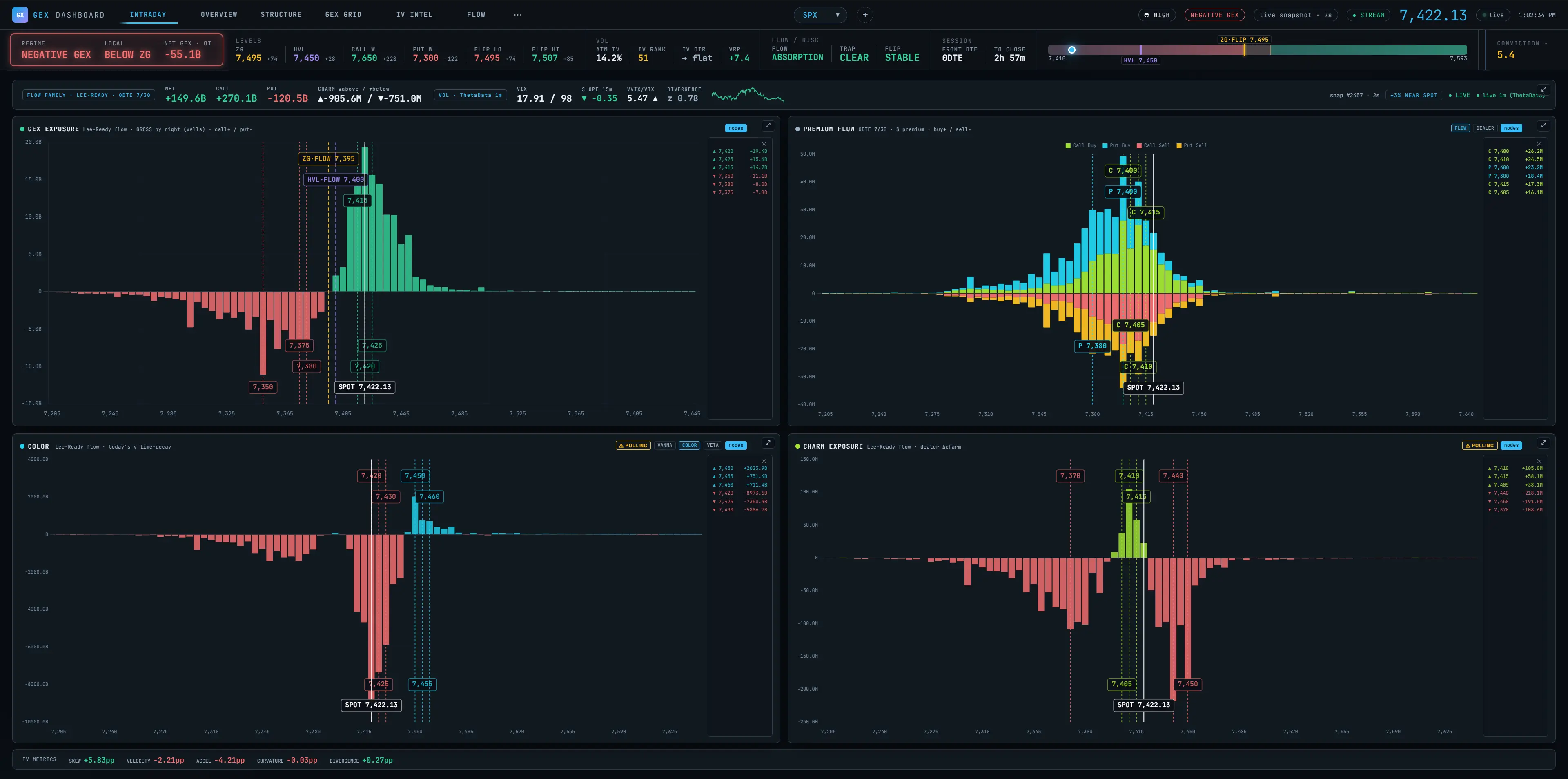Close the GEX Exposure nodes list
This screenshot has width=1568, height=779.
[764, 144]
